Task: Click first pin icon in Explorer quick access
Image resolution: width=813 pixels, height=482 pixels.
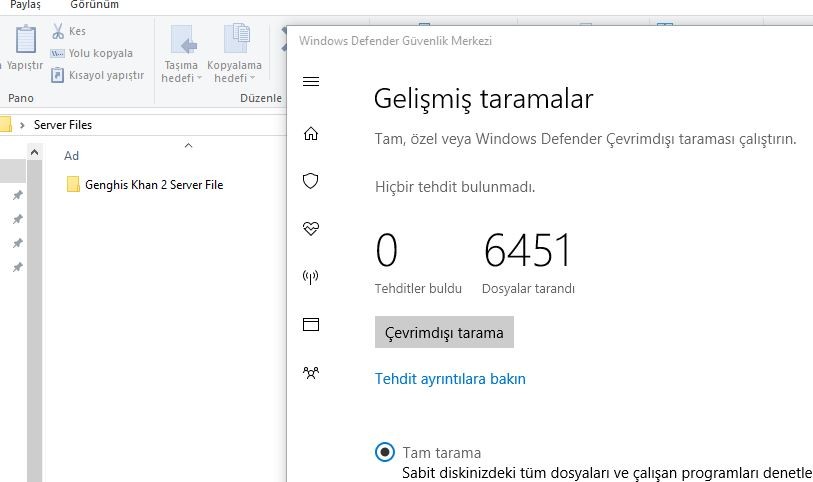Action: point(18,195)
